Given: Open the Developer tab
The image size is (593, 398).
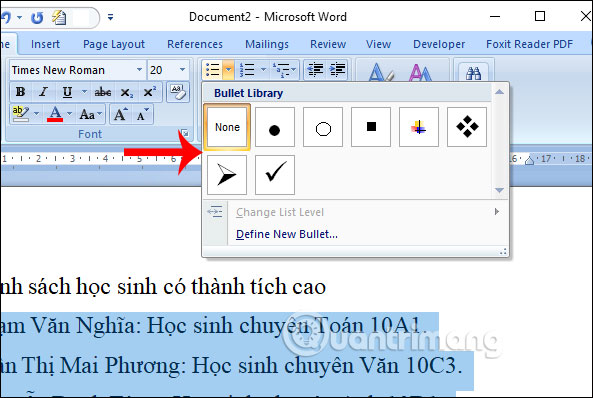Looking at the screenshot, I should 439,44.
